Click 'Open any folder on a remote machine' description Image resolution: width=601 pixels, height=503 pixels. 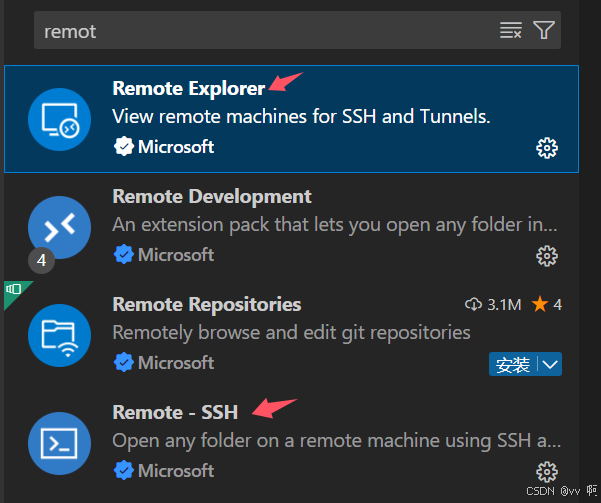pos(337,441)
